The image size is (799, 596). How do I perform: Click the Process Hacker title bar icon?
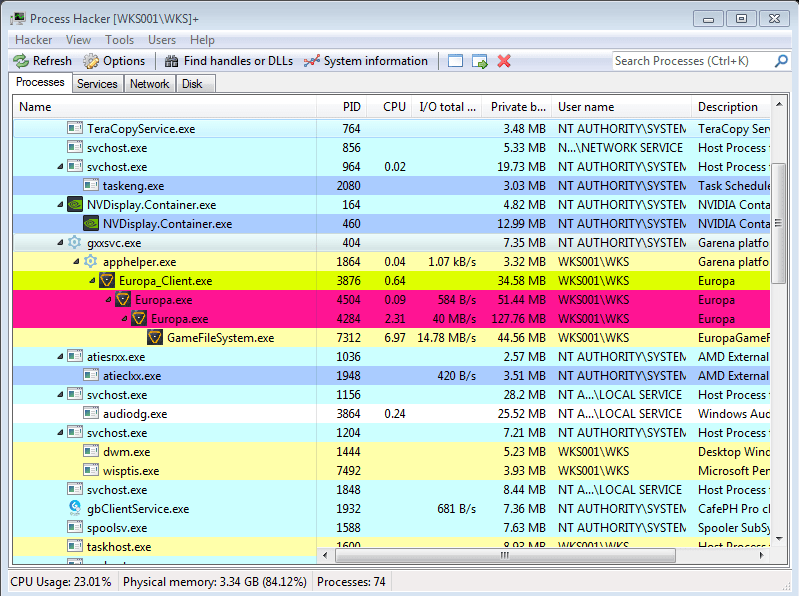coord(17,19)
